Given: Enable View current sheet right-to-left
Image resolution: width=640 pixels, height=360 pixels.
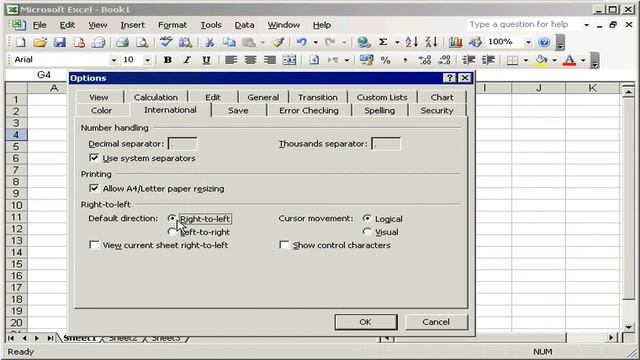Looking at the screenshot, I should click(94, 245).
